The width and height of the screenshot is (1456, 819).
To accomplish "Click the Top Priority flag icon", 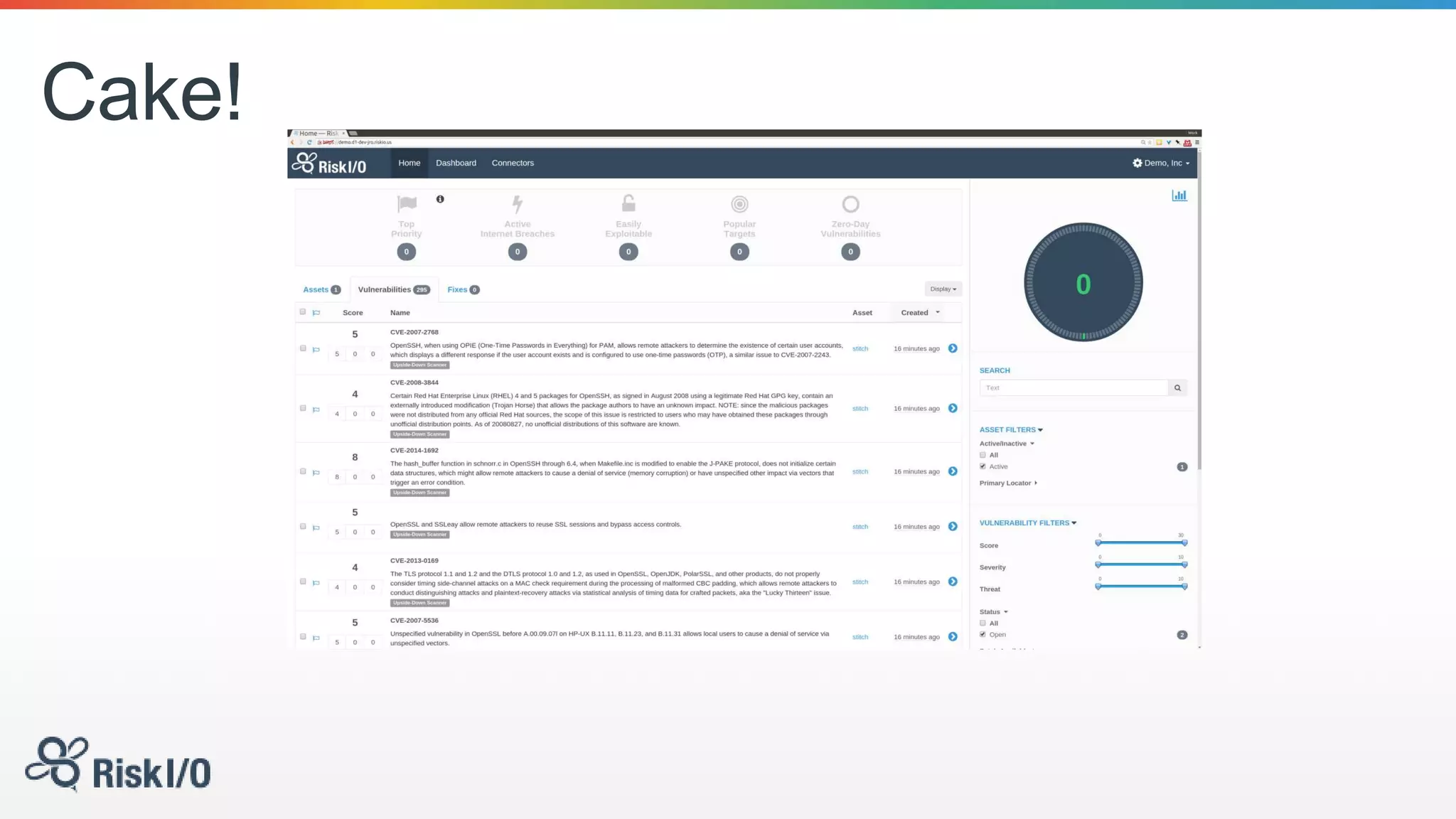I will pyautogui.click(x=407, y=204).
